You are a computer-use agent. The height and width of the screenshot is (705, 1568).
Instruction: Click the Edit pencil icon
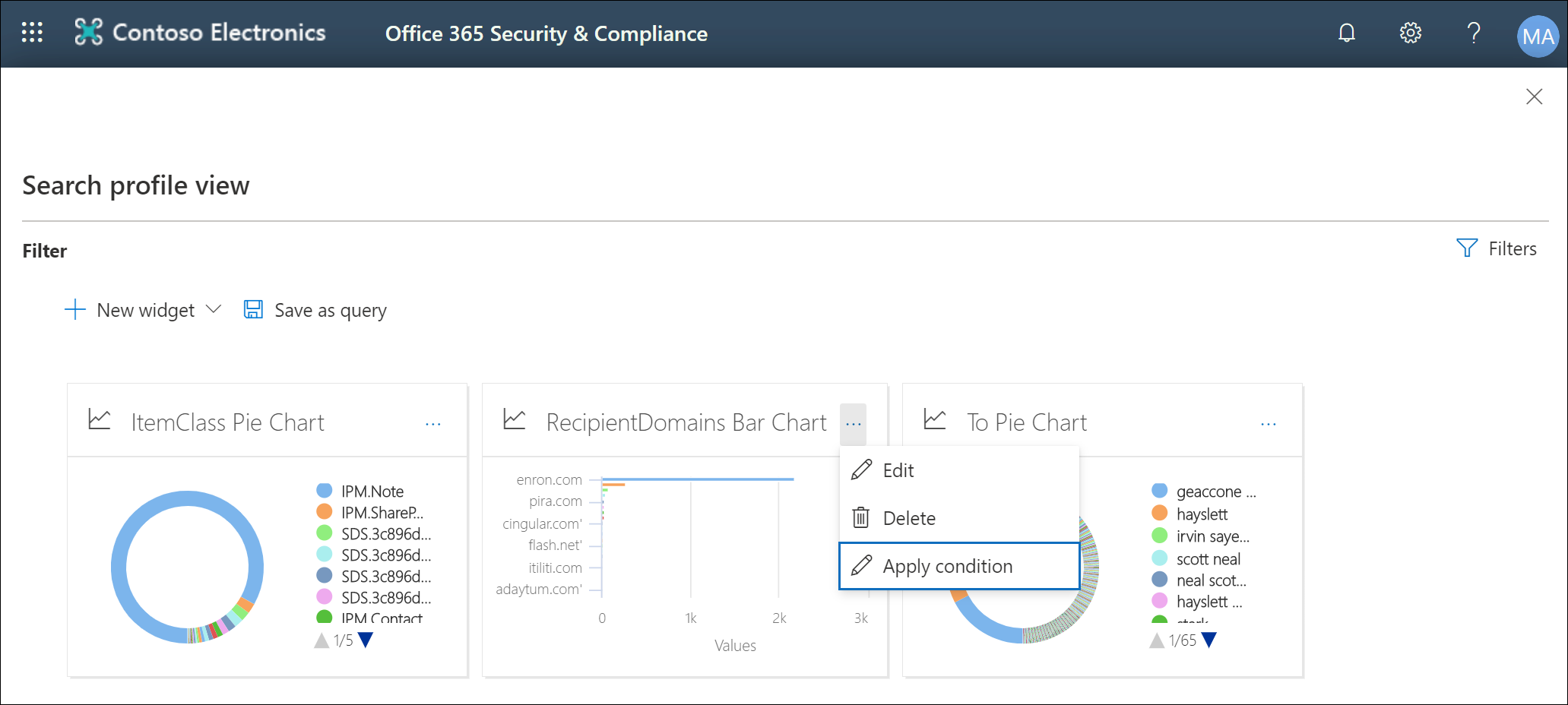pyautogui.click(x=861, y=470)
